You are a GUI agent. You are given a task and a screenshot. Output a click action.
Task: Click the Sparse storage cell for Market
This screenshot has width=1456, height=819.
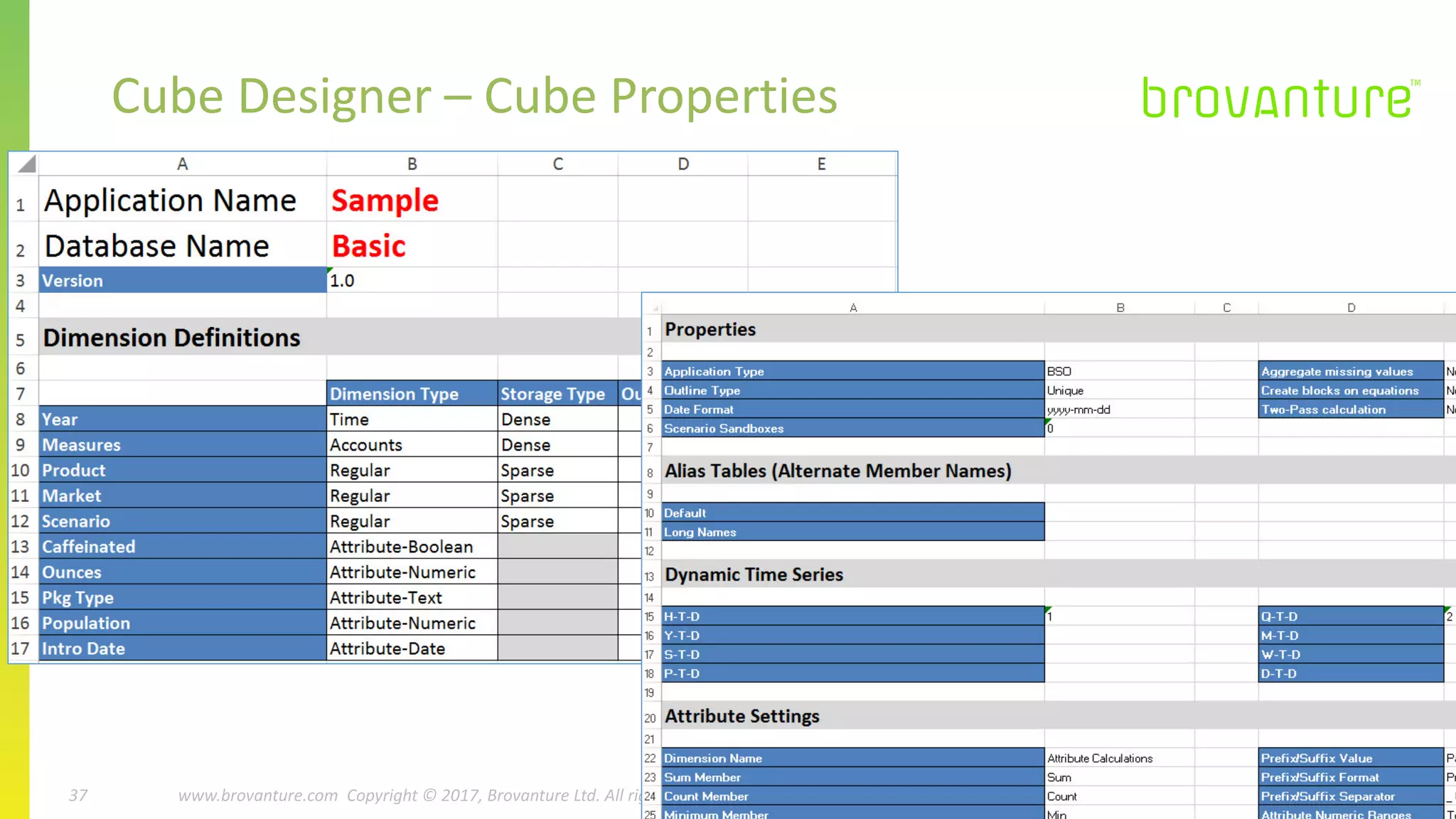click(557, 496)
